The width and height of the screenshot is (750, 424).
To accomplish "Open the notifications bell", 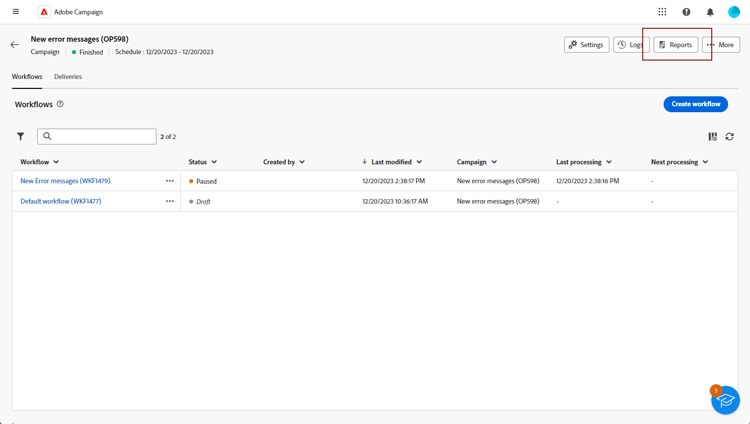I will coord(710,12).
